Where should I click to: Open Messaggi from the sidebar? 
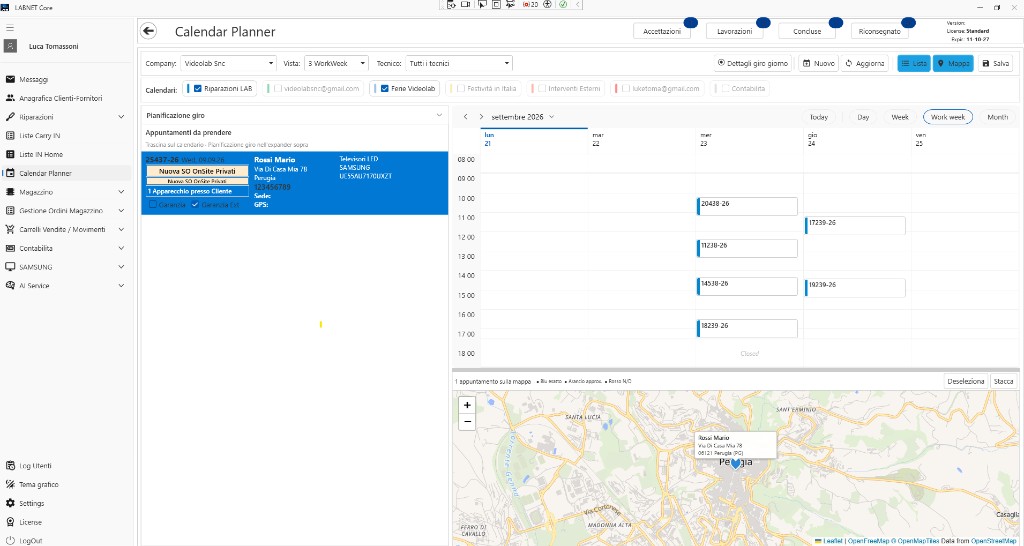(x=33, y=80)
